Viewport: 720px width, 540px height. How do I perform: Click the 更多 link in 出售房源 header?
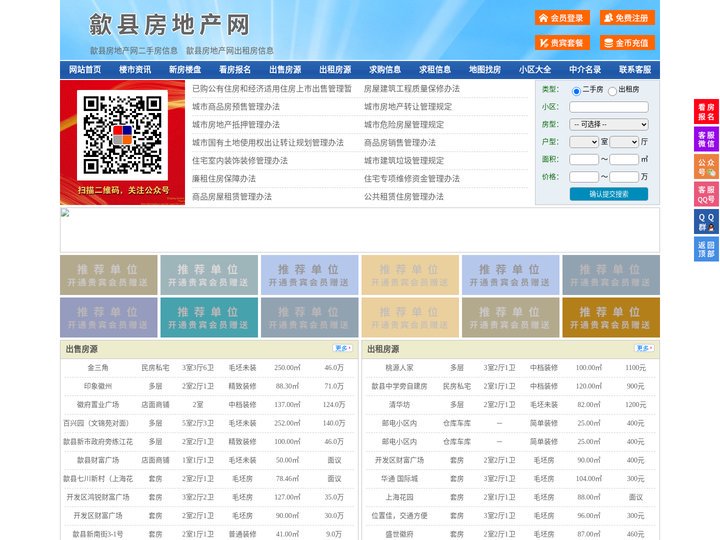(x=343, y=349)
